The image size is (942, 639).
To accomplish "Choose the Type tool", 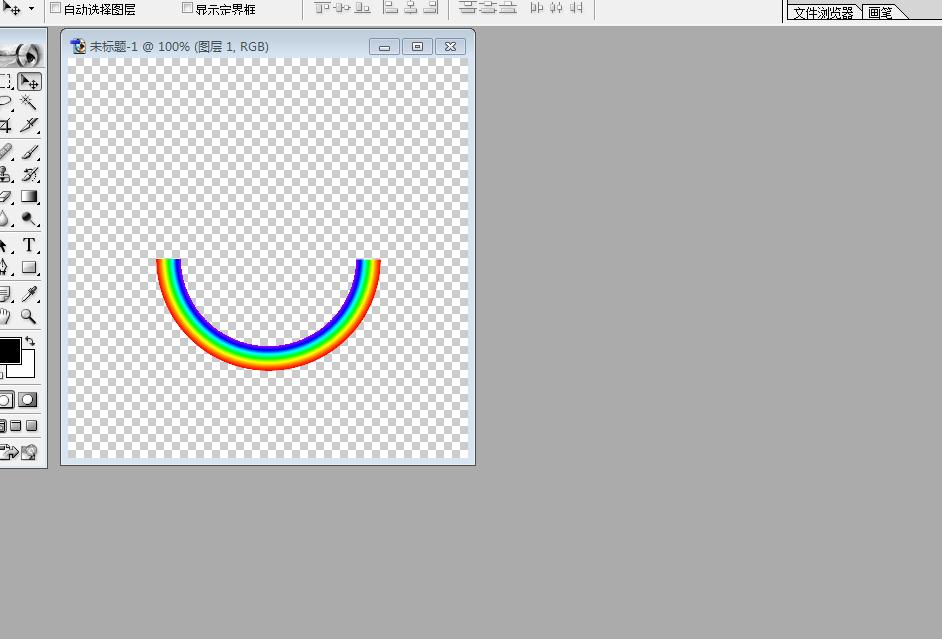I will (x=29, y=244).
